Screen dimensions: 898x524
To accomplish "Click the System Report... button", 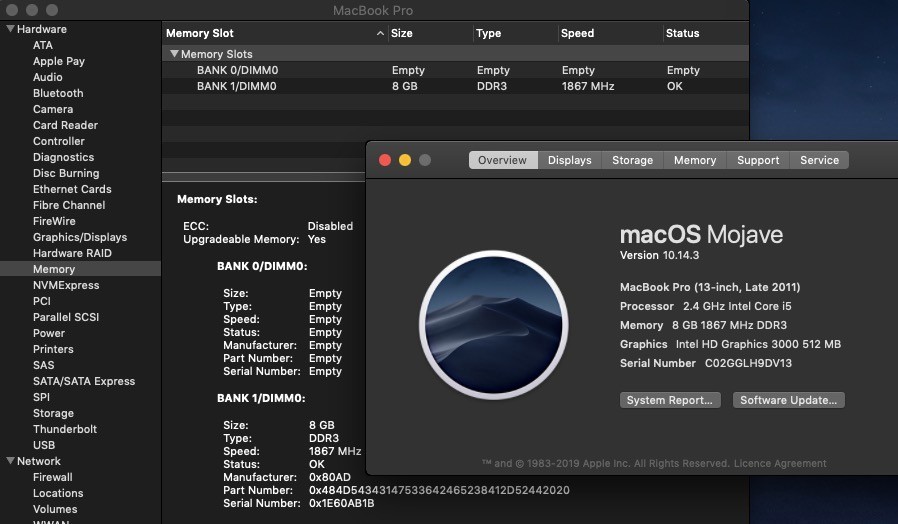I will pyautogui.click(x=669, y=400).
